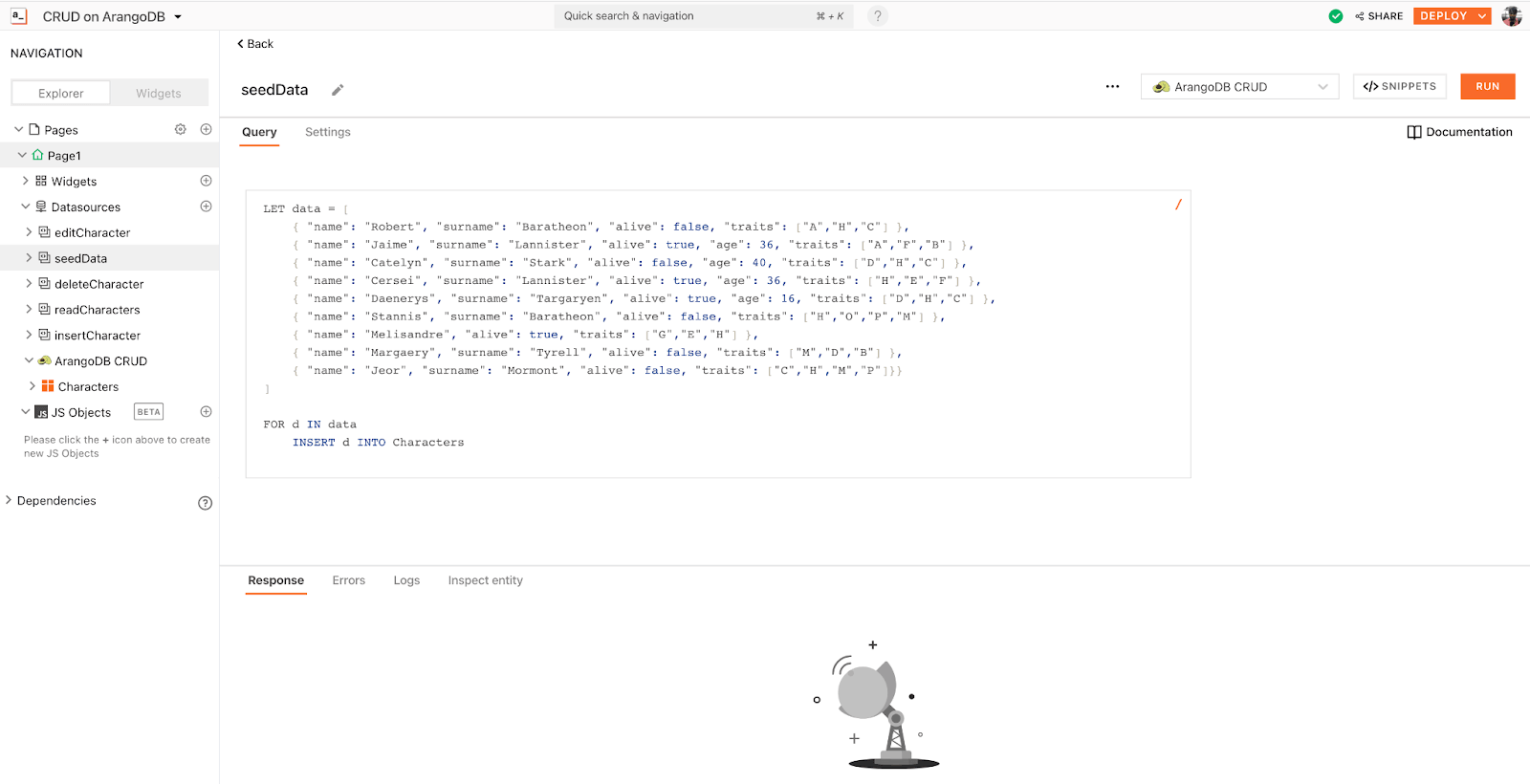Go Back to previous screen
Screen dimensions: 1530x784
[255, 44]
